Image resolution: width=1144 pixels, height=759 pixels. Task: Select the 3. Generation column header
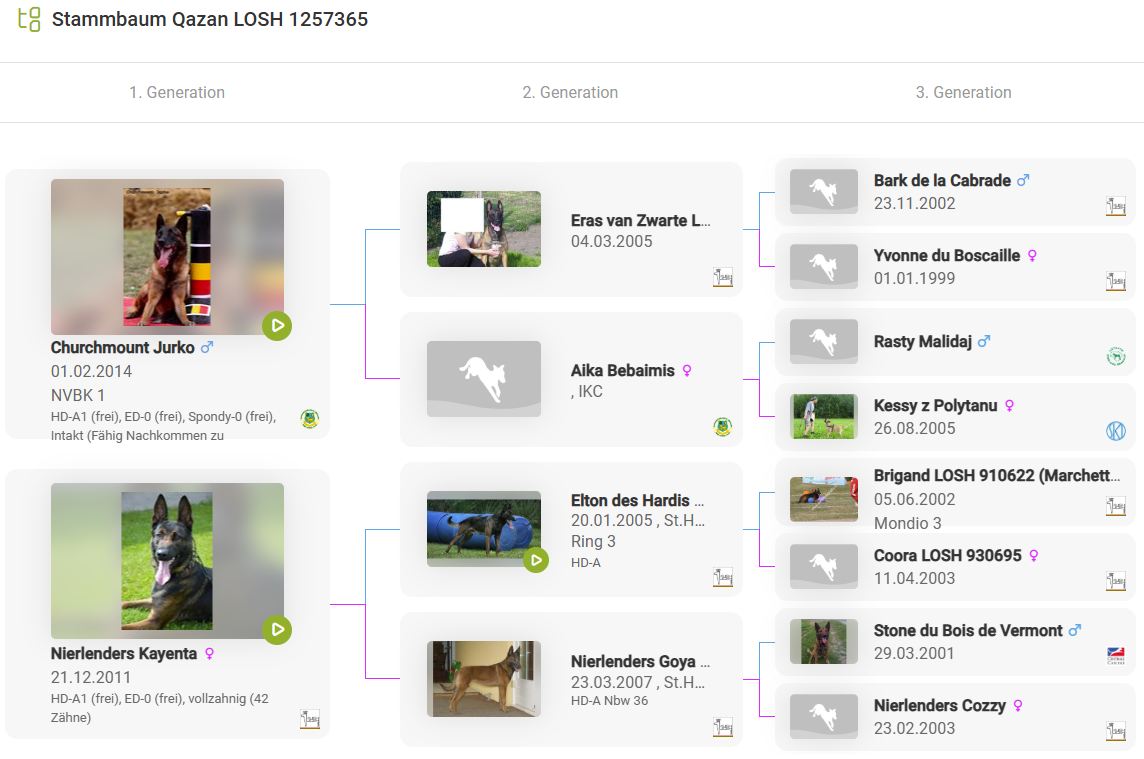[x=963, y=92]
